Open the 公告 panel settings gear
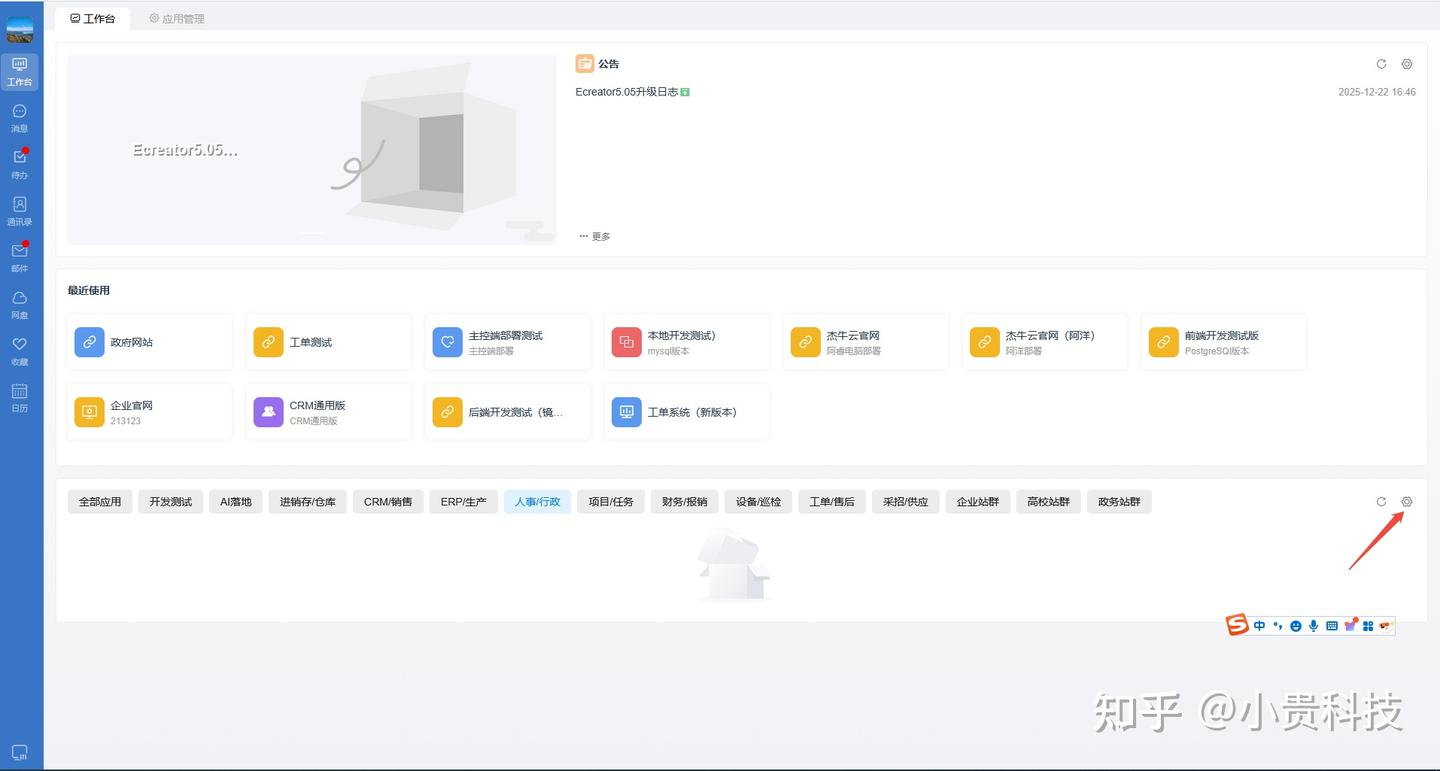Viewport: 1440px width, 771px height. coord(1407,64)
